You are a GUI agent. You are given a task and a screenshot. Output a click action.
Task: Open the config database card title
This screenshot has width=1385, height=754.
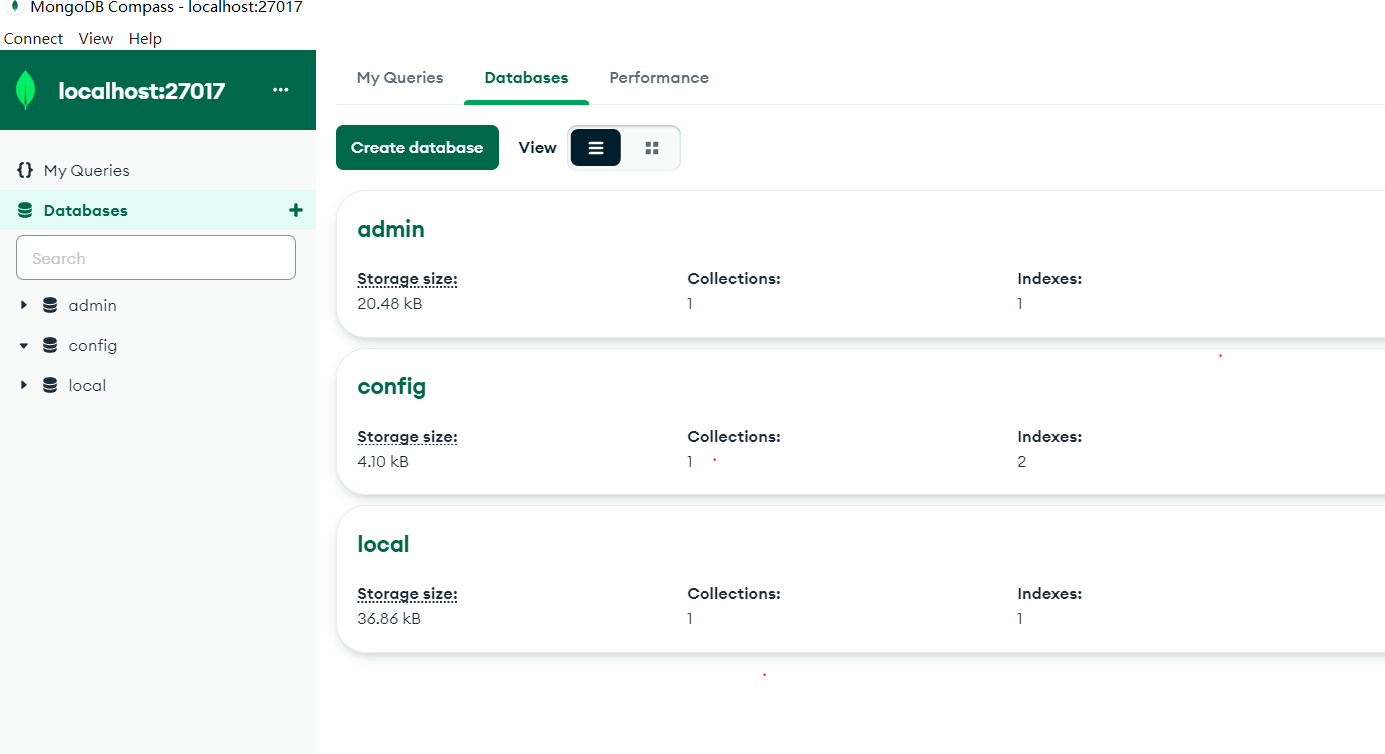pos(392,386)
